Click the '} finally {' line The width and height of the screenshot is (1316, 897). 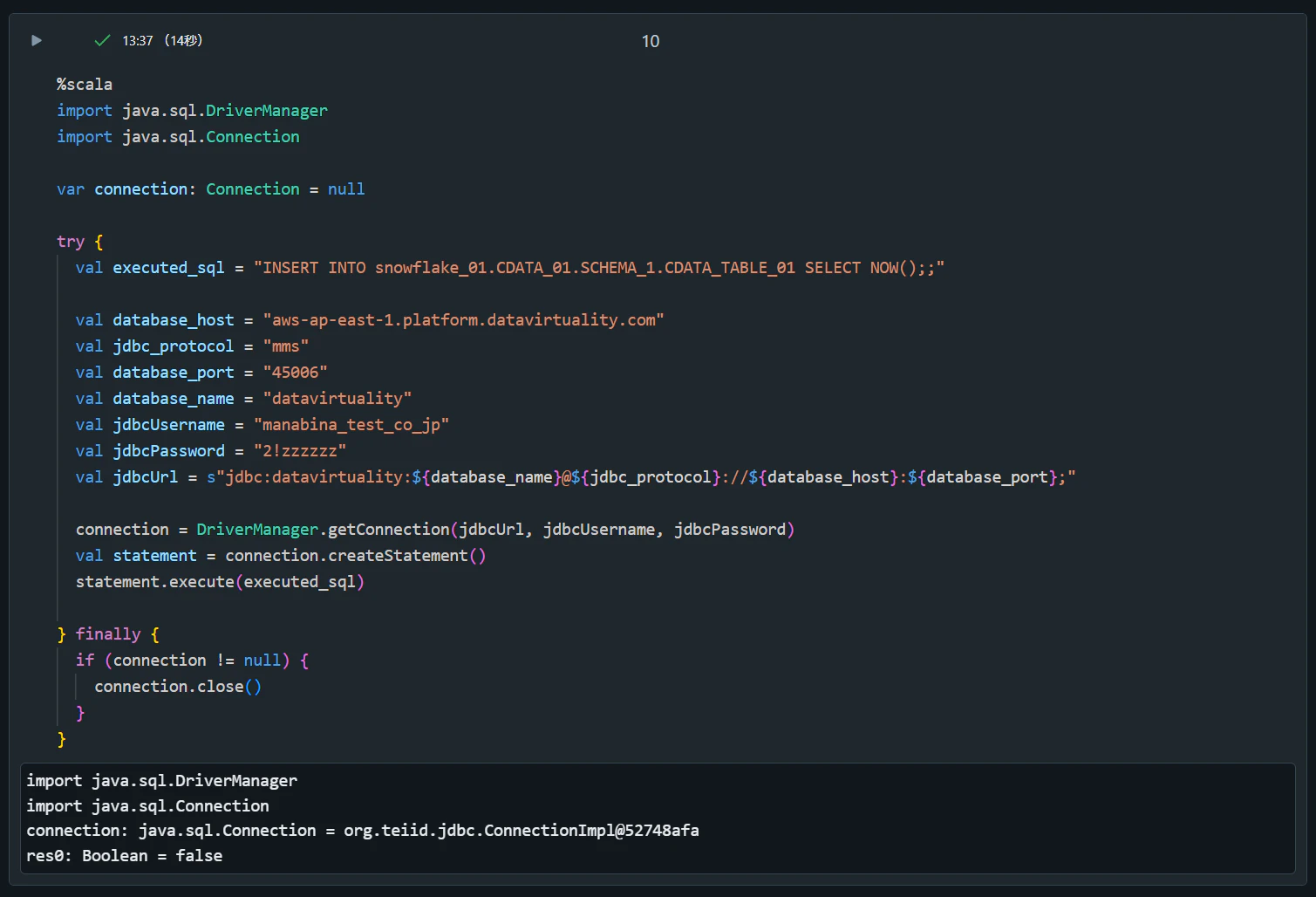pos(108,634)
